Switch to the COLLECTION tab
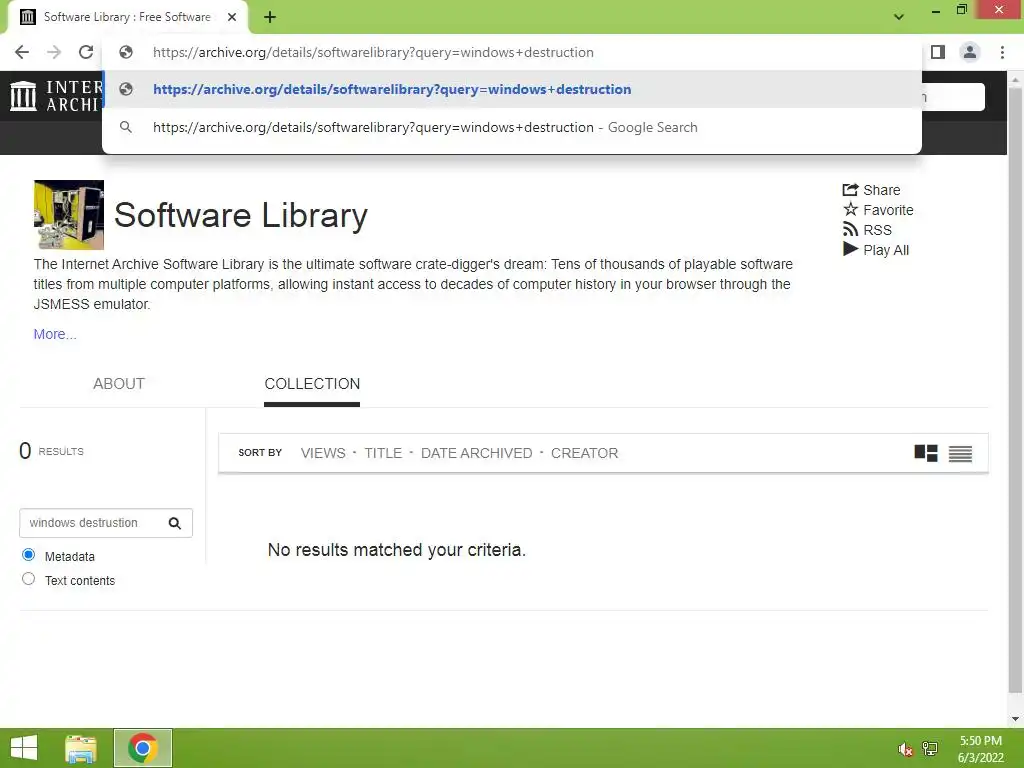 pyautogui.click(x=312, y=383)
